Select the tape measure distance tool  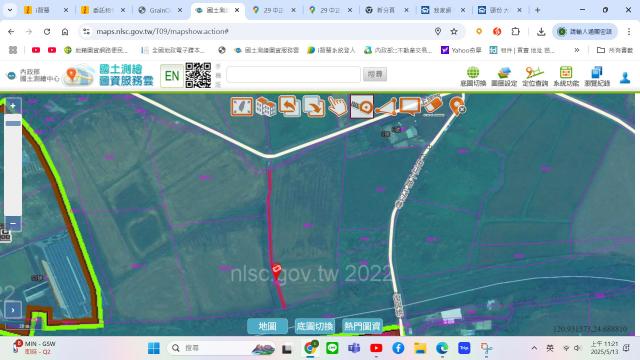(362, 107)
